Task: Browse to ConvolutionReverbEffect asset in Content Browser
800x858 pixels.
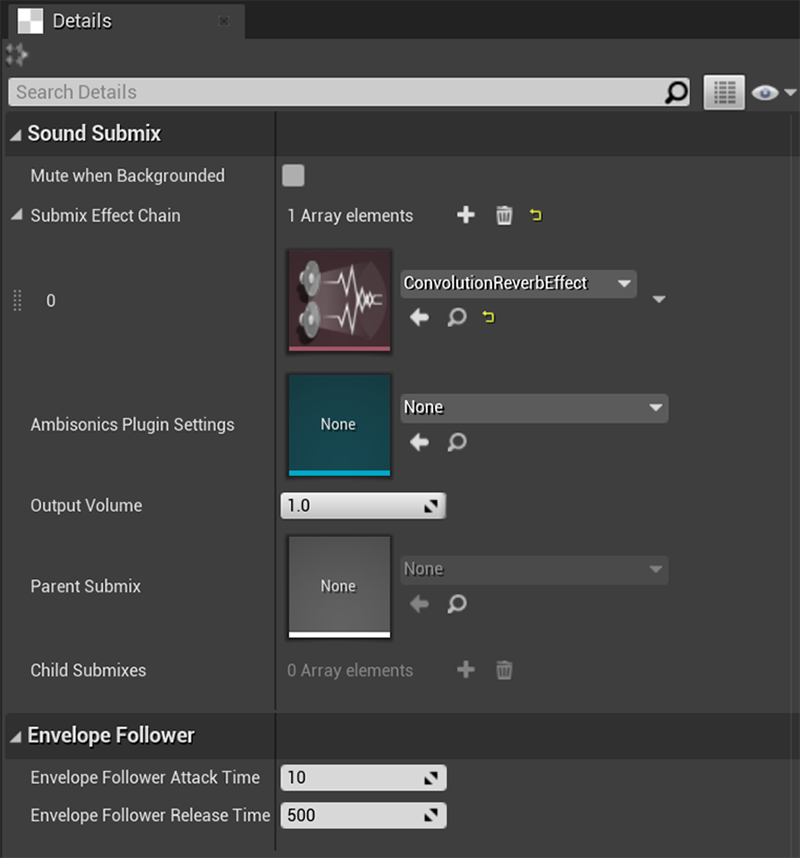Action: tap(457, 317)
